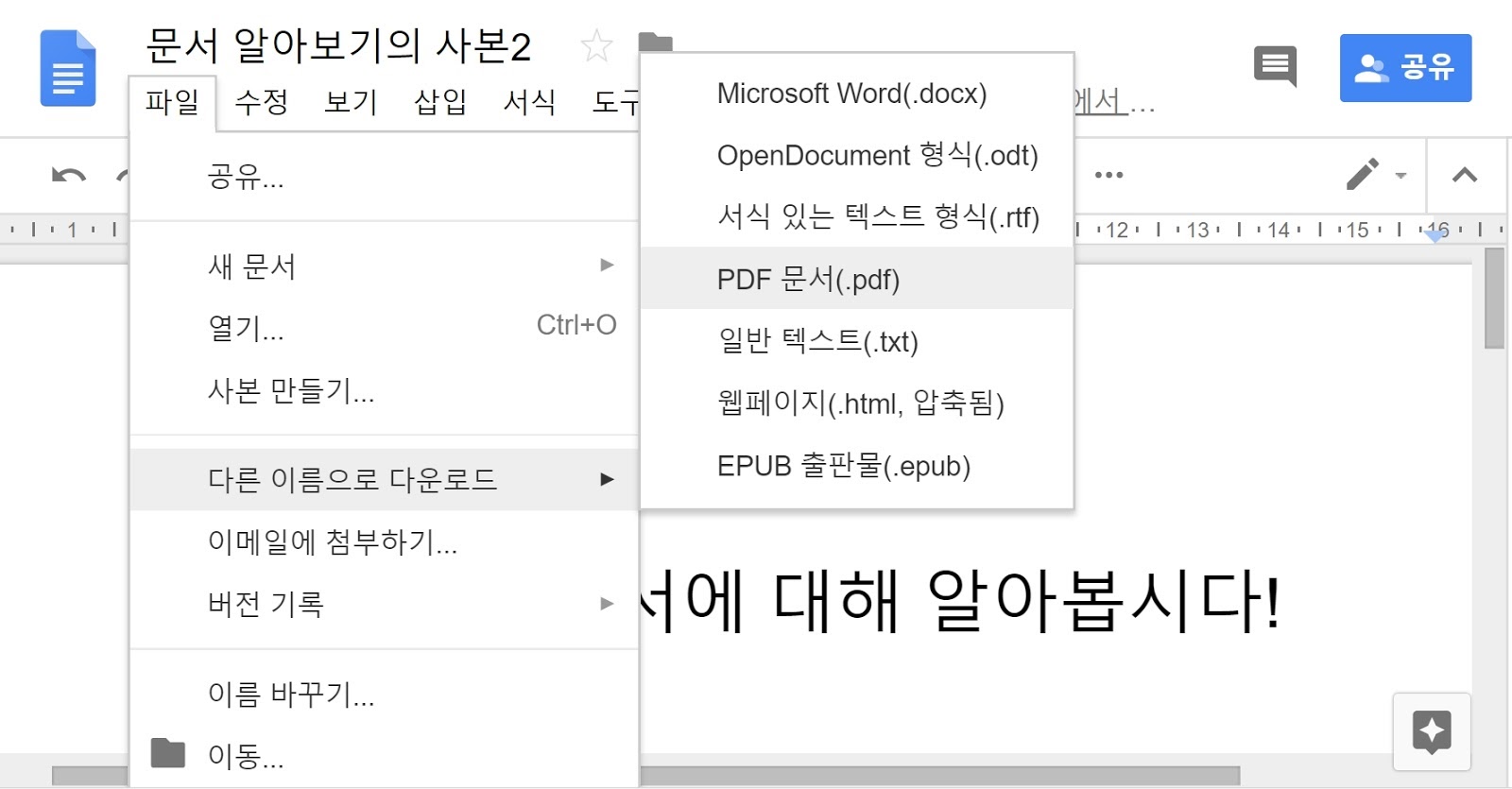Expand the 새 문서 submenu

coord(385,266)
